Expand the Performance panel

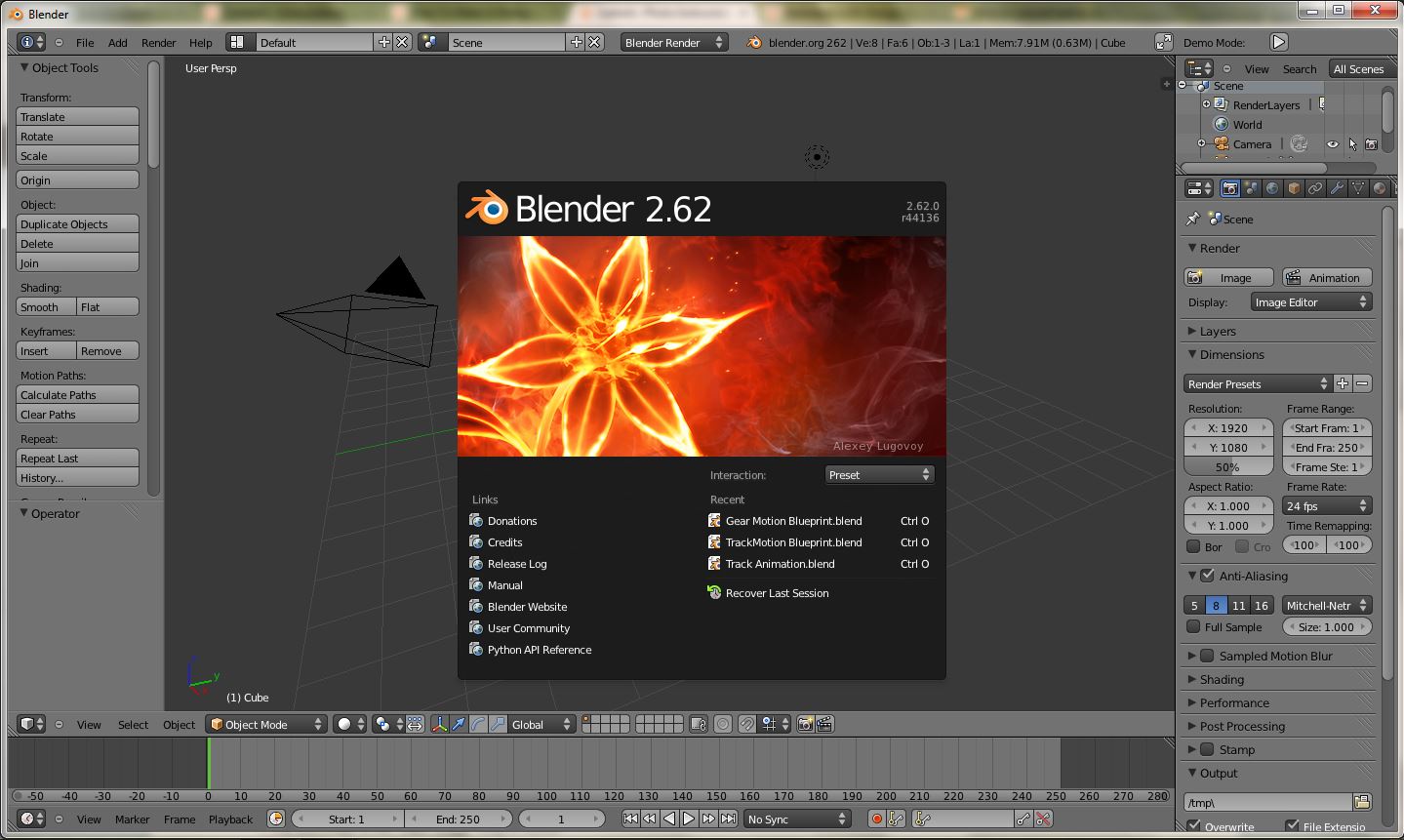(x=1234, y=702)
